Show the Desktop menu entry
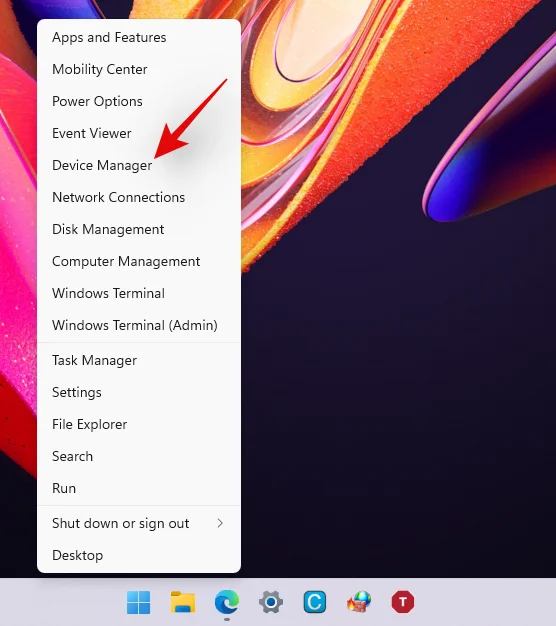The image size is (556, 626). 139,555
